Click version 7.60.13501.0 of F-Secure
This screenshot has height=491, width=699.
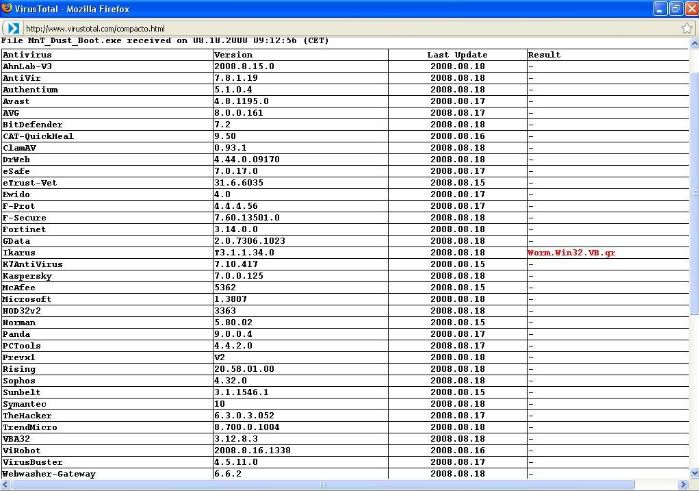tap(247, 218)
